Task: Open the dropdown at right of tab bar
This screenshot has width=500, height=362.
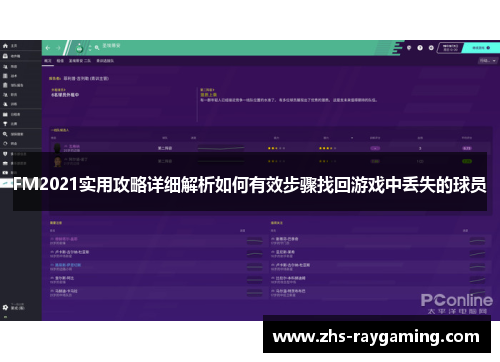Action: point(488,61)
